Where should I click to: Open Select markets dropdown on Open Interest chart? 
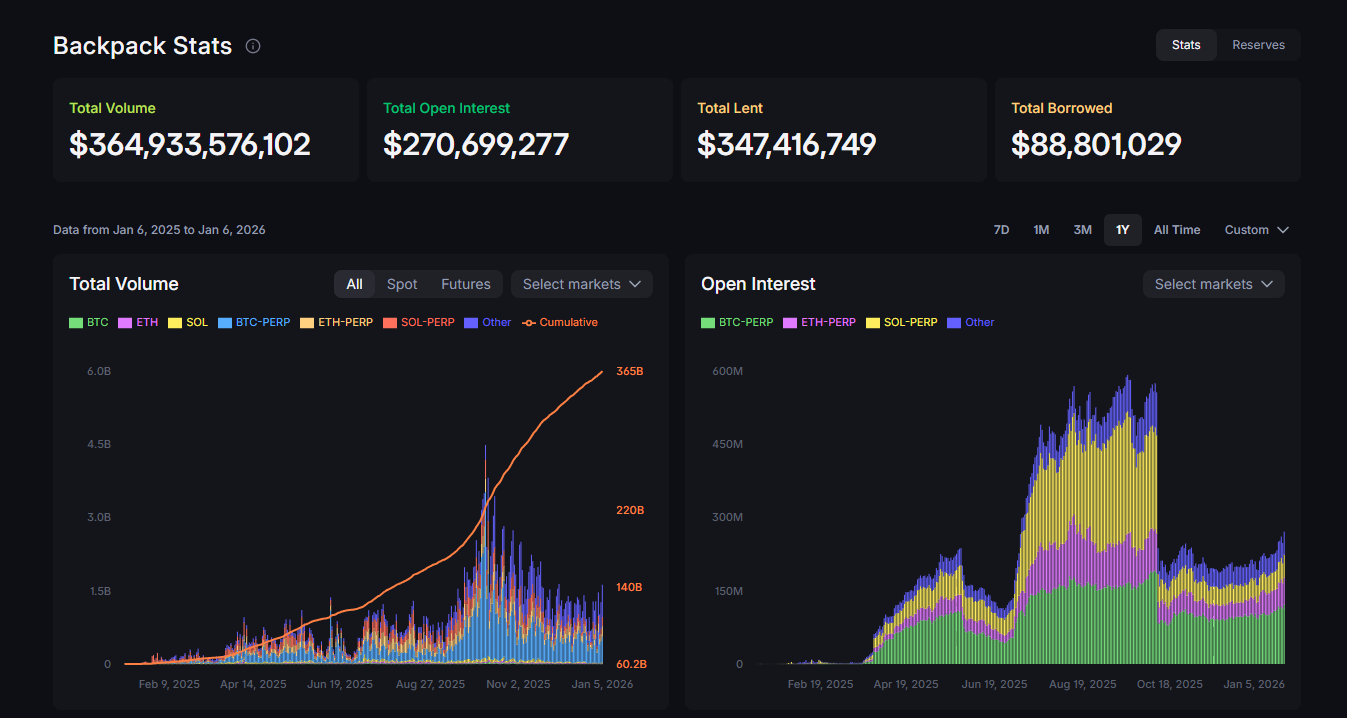[1213, 284]
